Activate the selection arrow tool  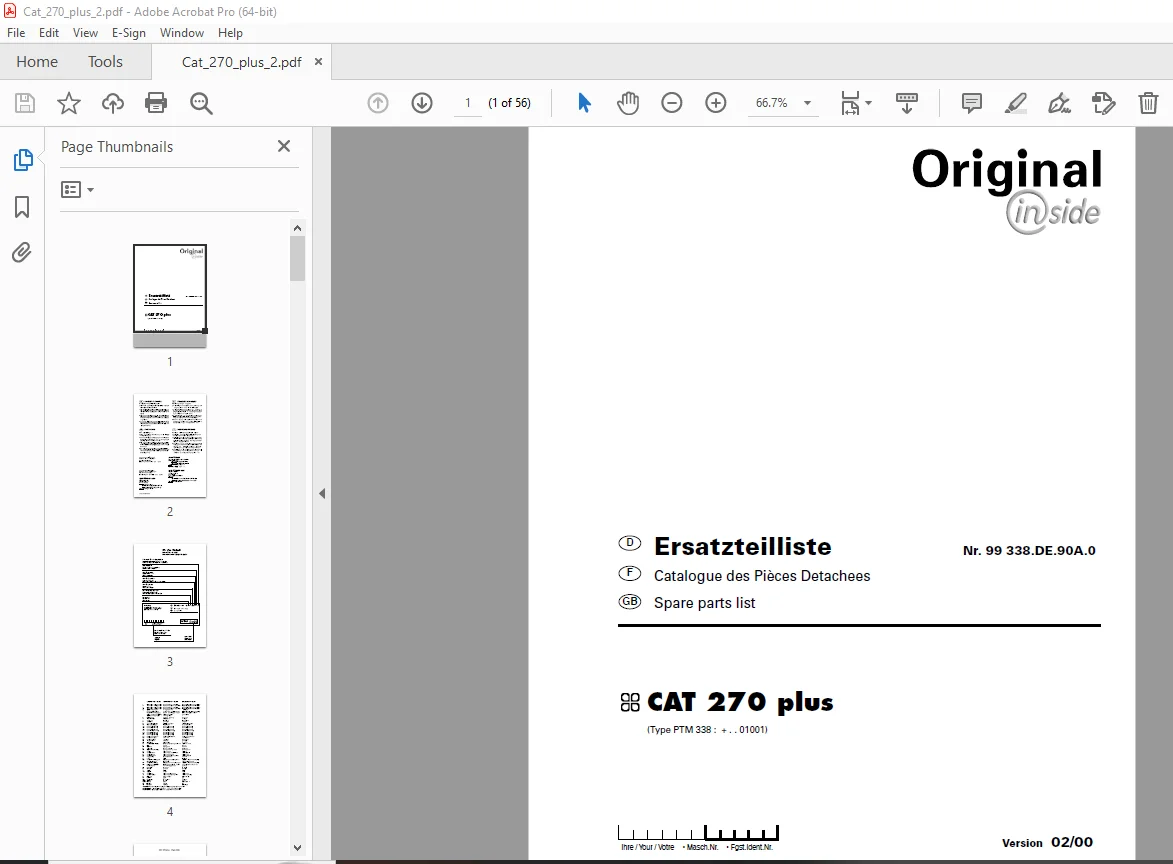point(584,103)
